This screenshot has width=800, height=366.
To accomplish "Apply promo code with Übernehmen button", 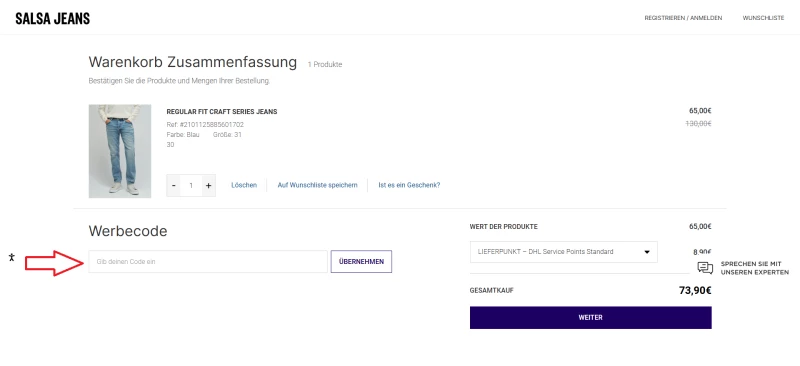I will pos(361,261).
